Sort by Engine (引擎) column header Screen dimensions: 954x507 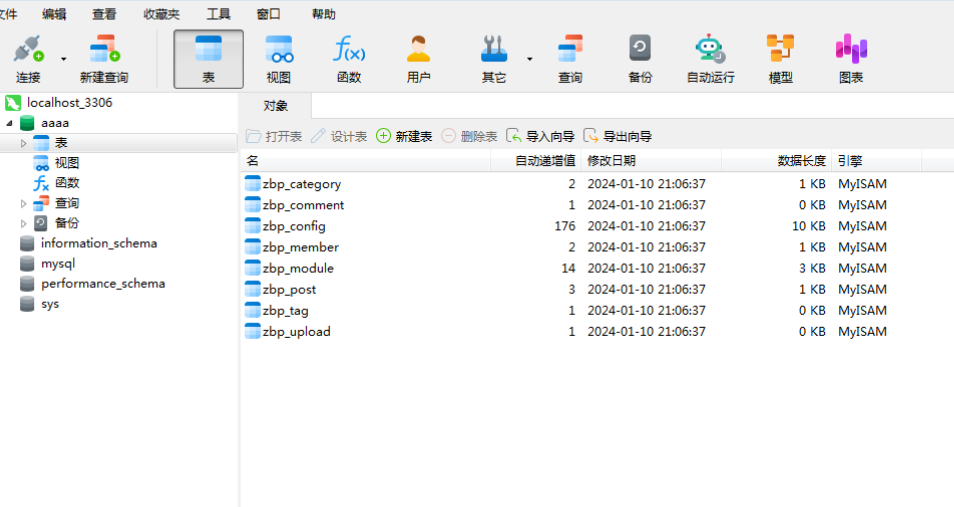[876, 161]
